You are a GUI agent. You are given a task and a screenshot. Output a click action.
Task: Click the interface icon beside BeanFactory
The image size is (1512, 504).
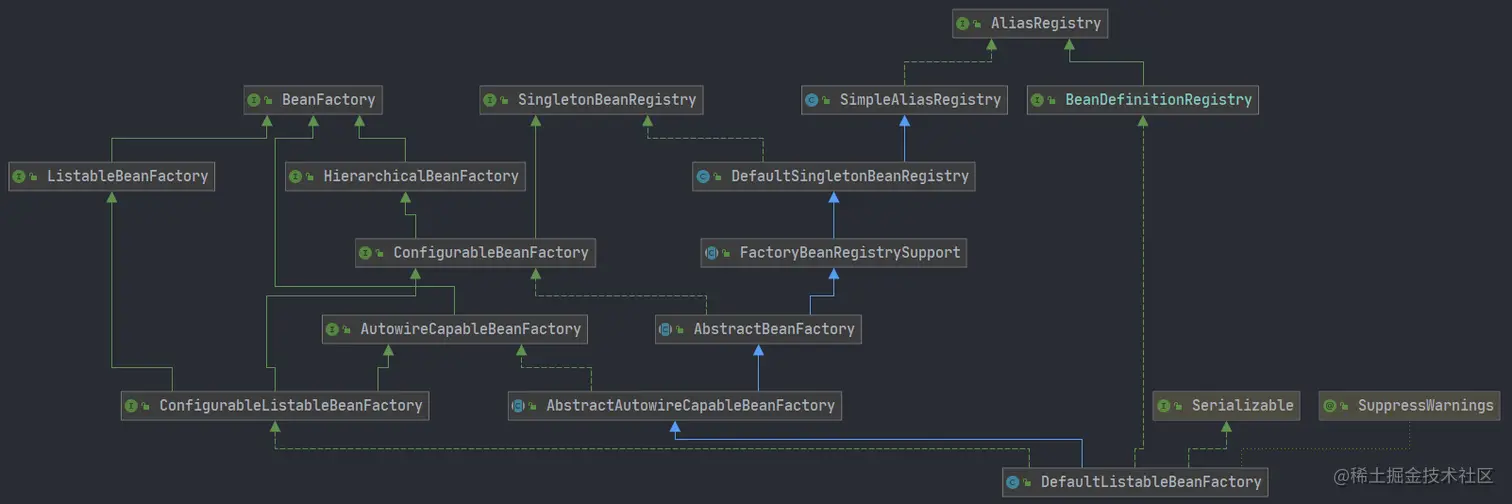point(254,100)
